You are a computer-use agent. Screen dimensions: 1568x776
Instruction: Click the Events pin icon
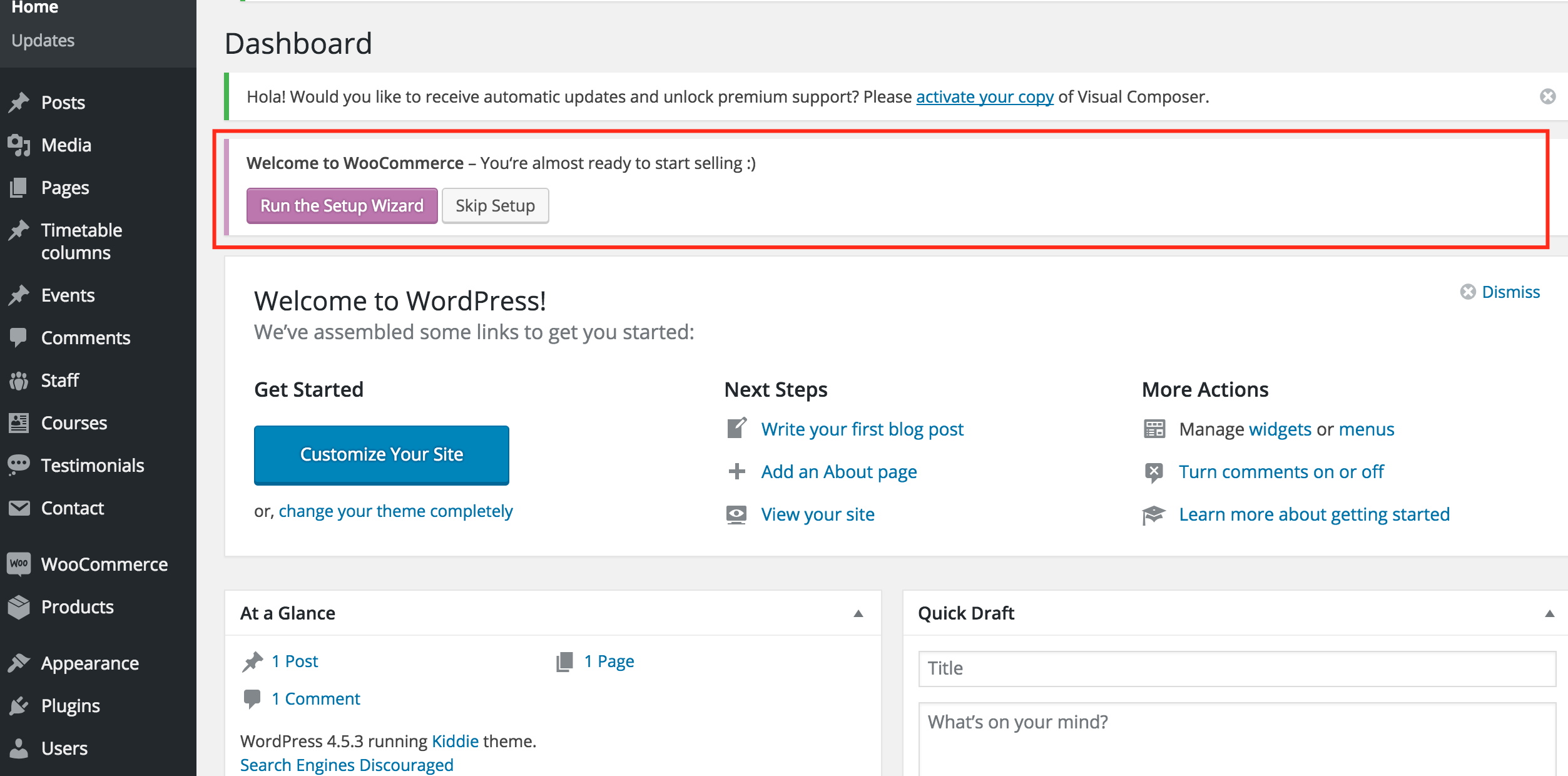pyautogui.click(x=19, y=295)
